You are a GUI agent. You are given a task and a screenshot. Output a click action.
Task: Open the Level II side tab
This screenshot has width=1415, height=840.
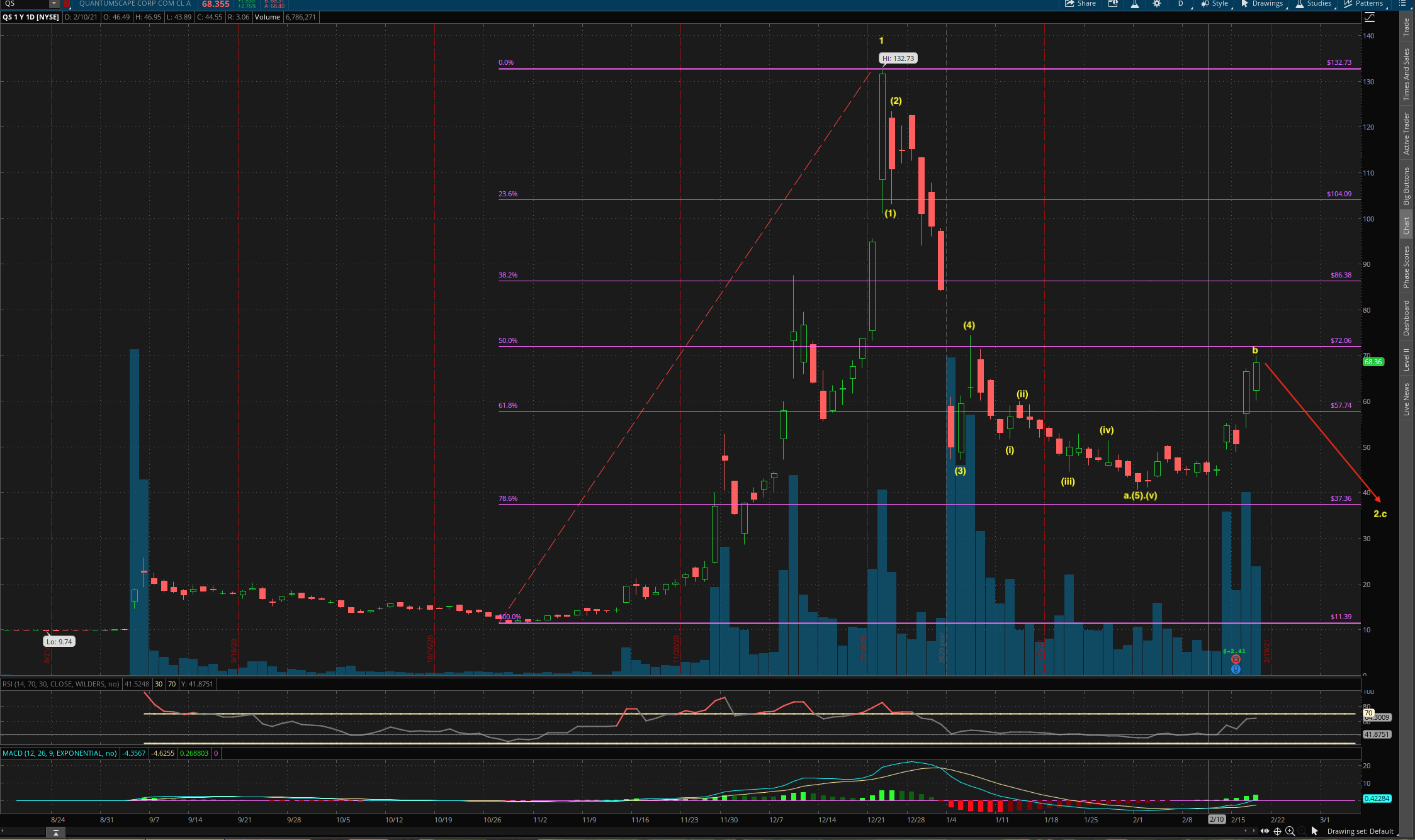(x=1406, y=359)
